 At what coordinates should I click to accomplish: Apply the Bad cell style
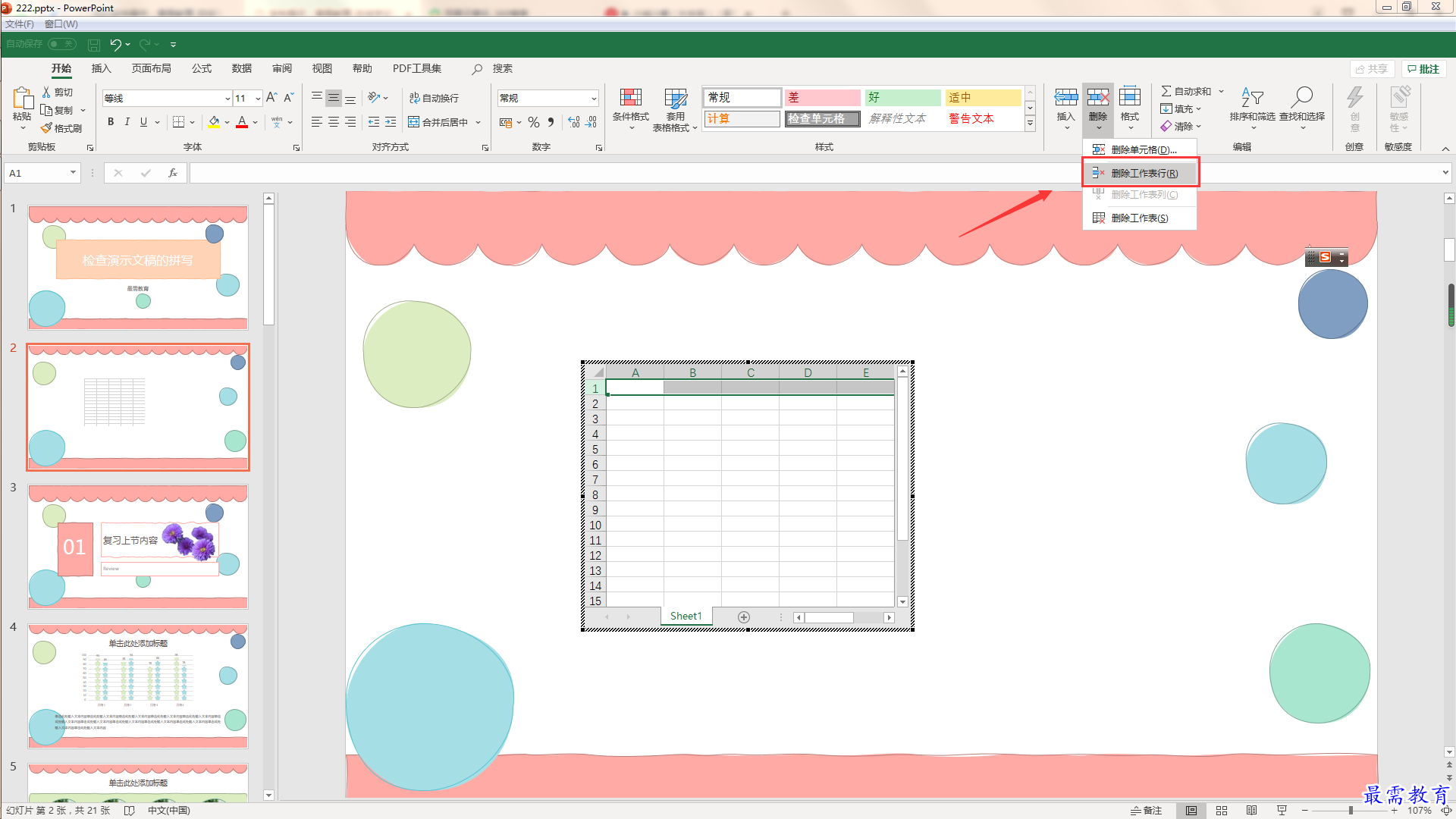[x=823, y=98]
